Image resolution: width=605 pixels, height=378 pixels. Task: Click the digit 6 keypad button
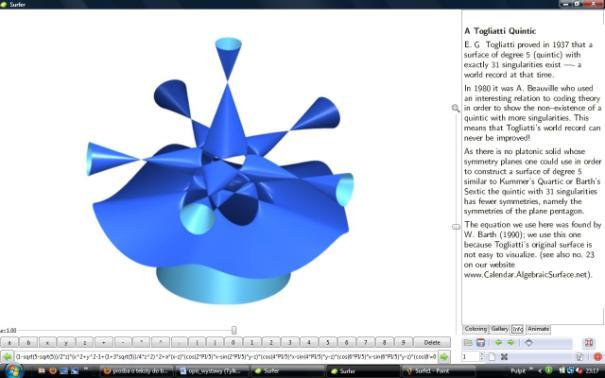tap(346, 342)
